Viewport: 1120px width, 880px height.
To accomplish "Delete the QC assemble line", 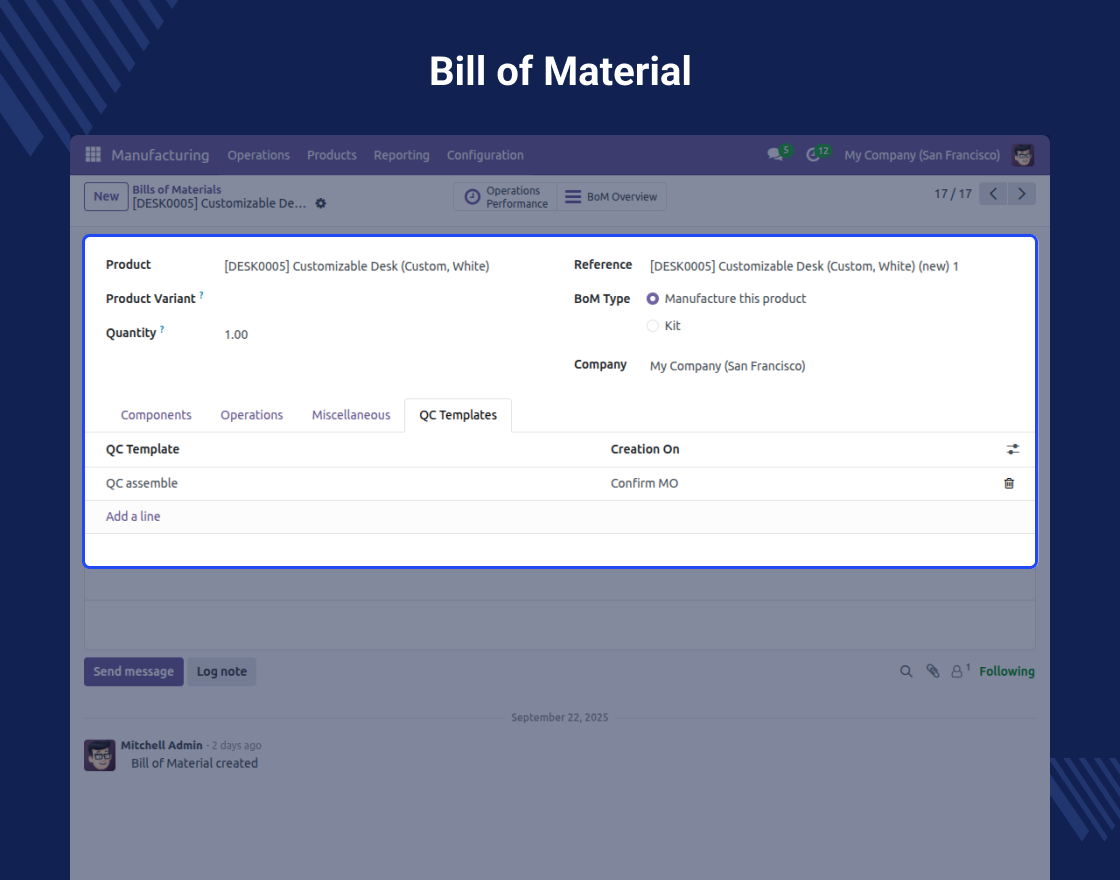I will tap(1009, 484).
